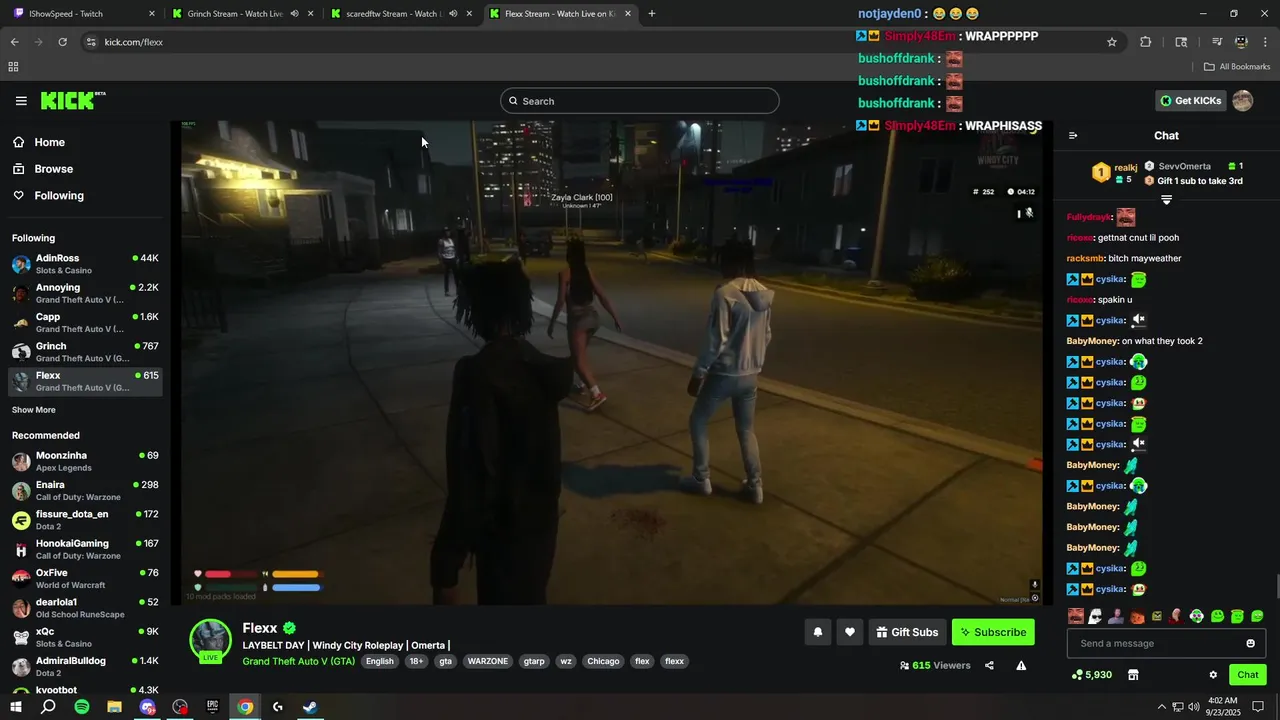Image resolution: width=1280 pixels, height=720 pixels.
Task: Open Grinch channel in following list
Action: [x=85, y=352]
